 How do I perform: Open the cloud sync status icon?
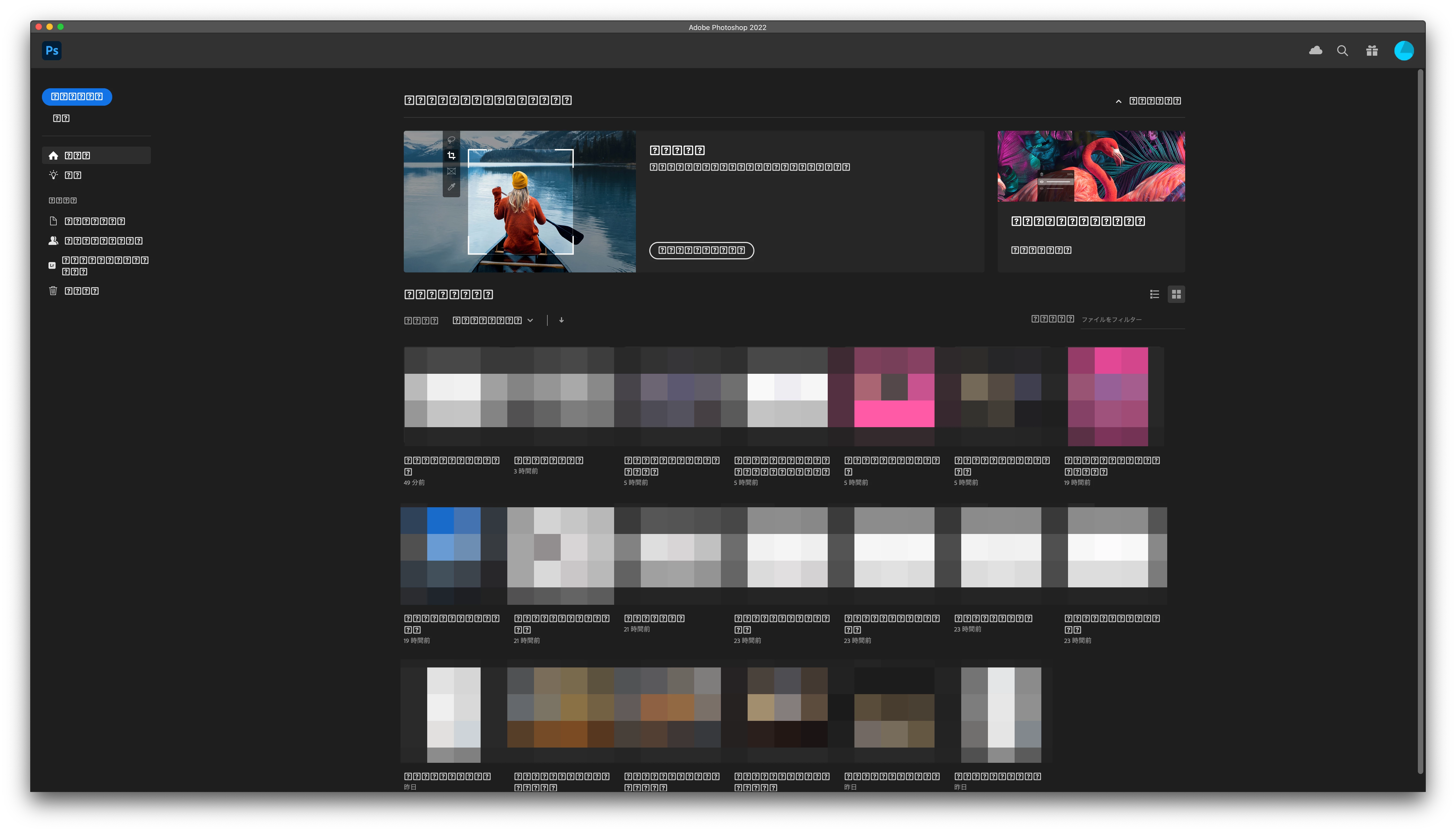1315,50
